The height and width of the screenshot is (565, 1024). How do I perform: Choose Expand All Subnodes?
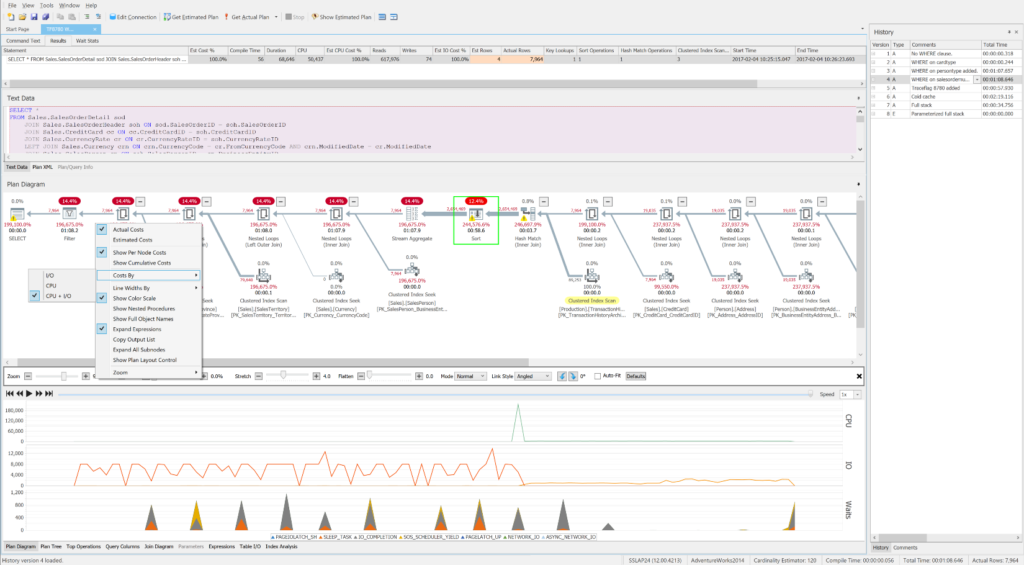(149, 349)
